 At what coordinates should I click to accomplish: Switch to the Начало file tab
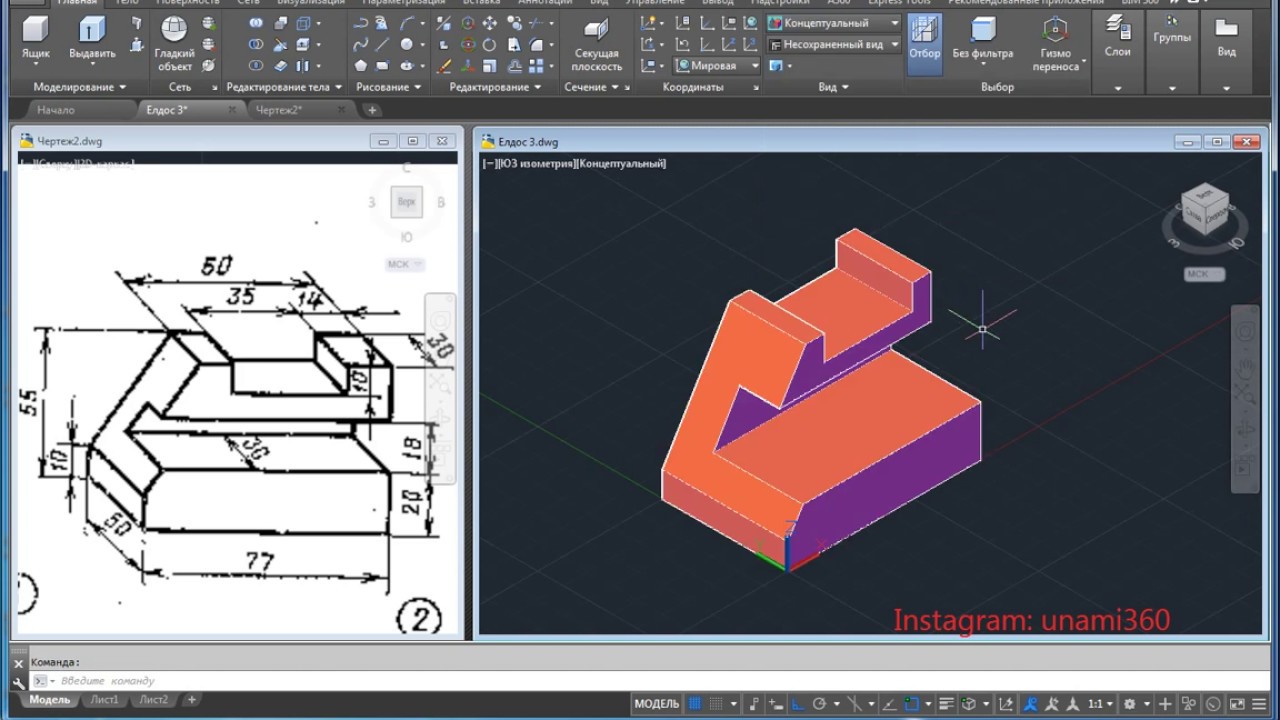(x=56, y=110)
